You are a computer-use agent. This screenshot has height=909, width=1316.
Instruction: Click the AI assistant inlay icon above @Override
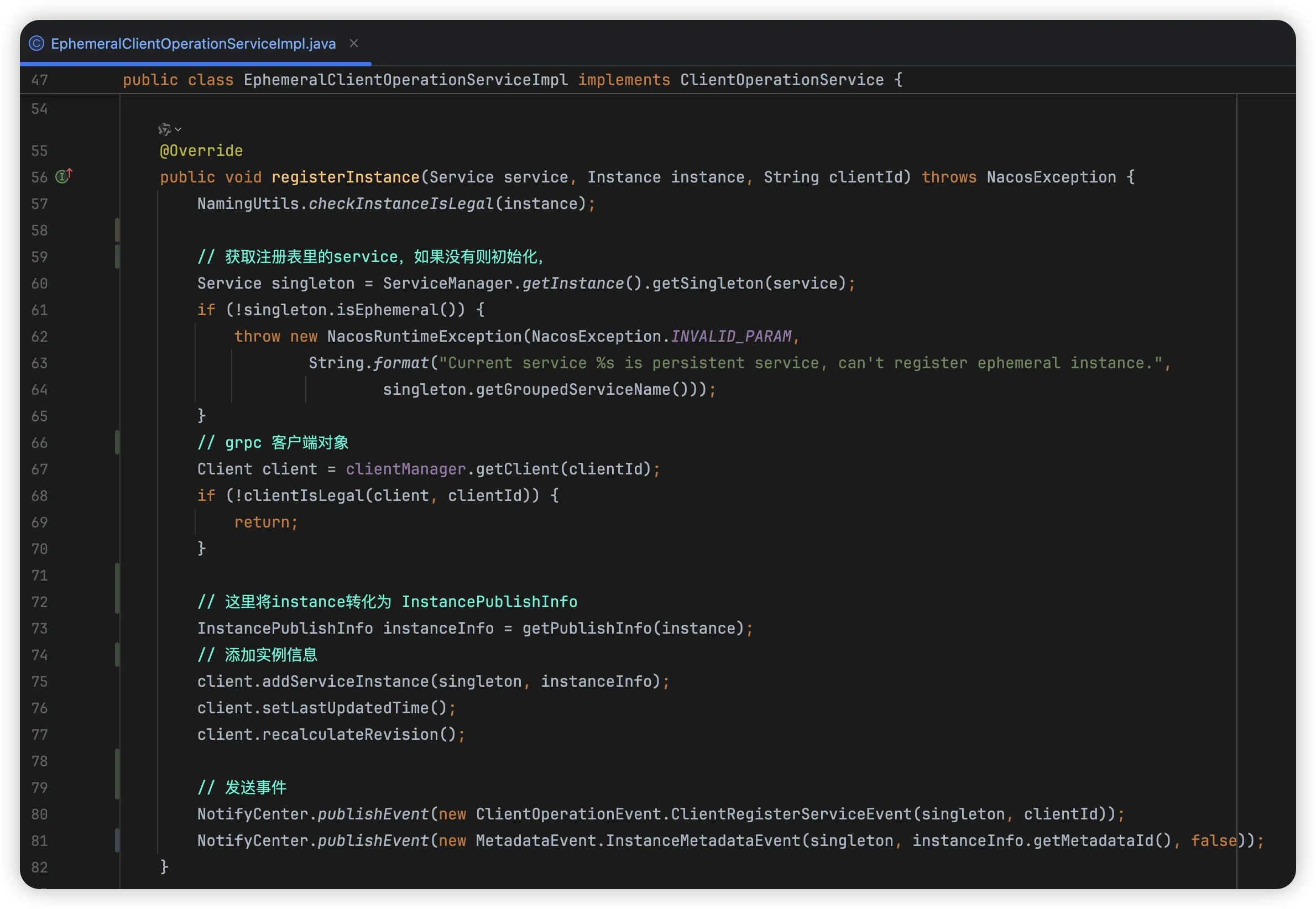(165, 129)
